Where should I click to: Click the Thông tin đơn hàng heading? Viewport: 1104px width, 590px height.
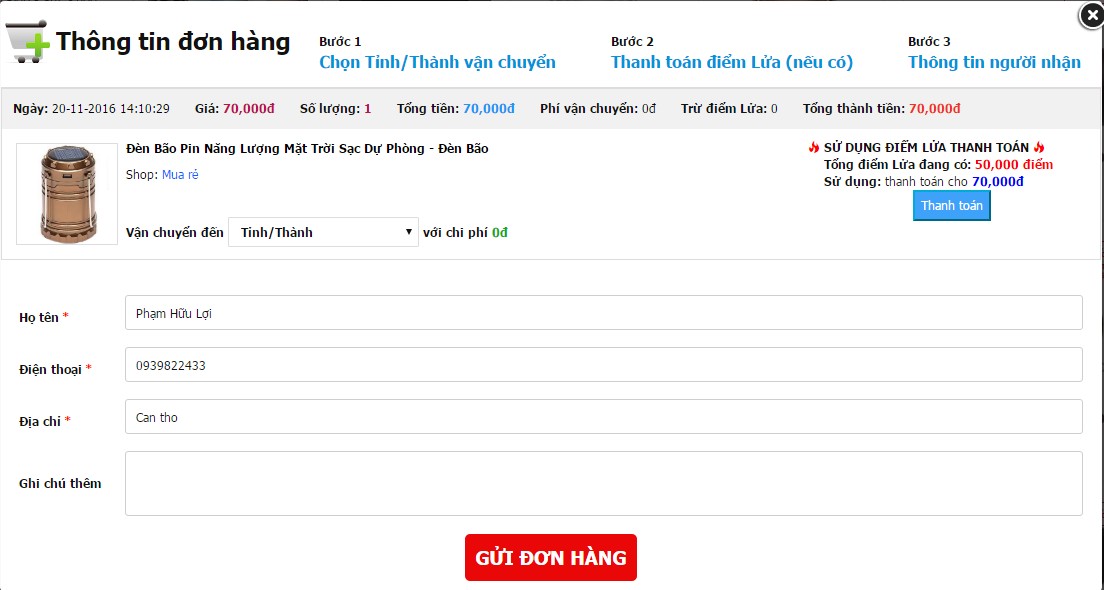coord(173,42)
